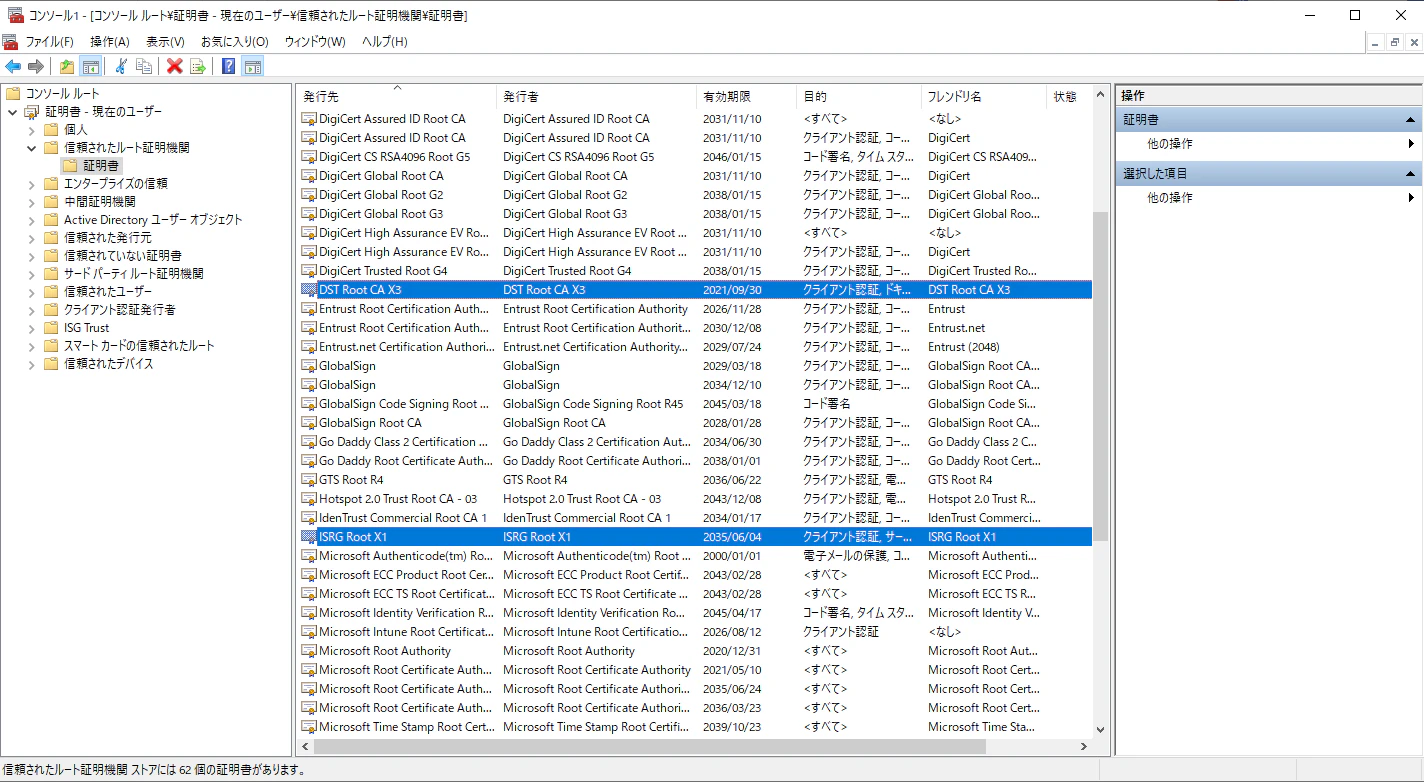1424x782 pixels.
Task: Click the console document icon beside ファイル menu
Action: coord(10,41)
